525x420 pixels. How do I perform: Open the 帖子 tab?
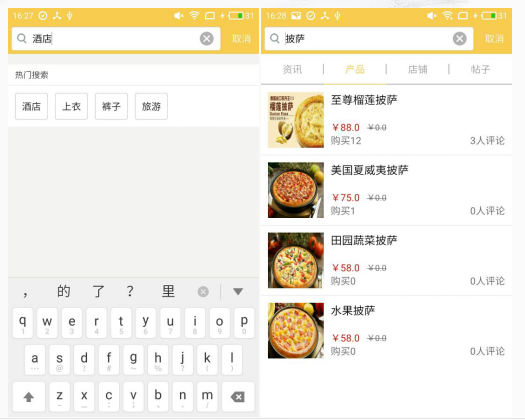pyautogui.click(x=480, y=69)
